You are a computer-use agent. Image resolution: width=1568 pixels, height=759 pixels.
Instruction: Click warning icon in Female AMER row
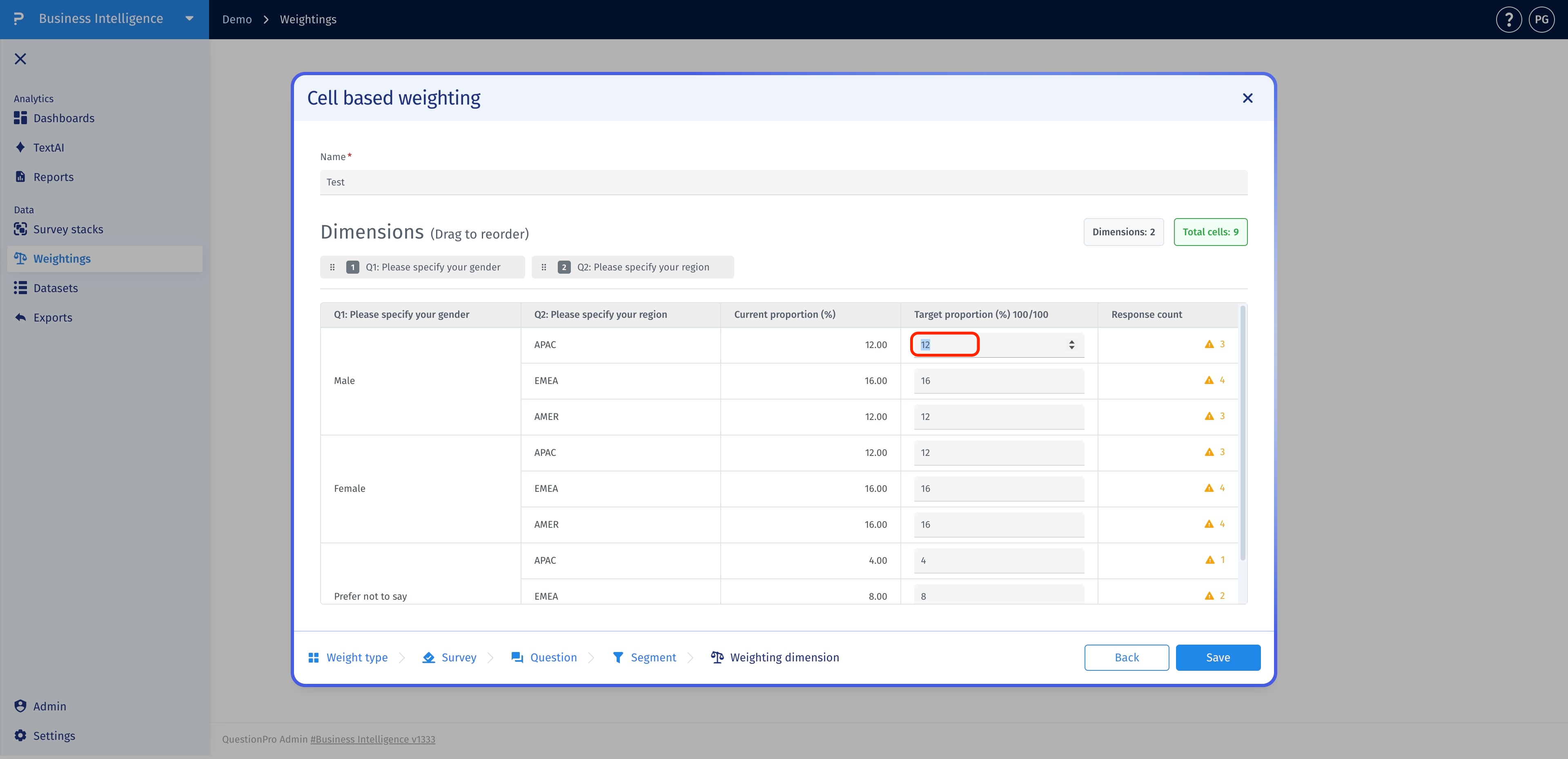coord(1209,524)
